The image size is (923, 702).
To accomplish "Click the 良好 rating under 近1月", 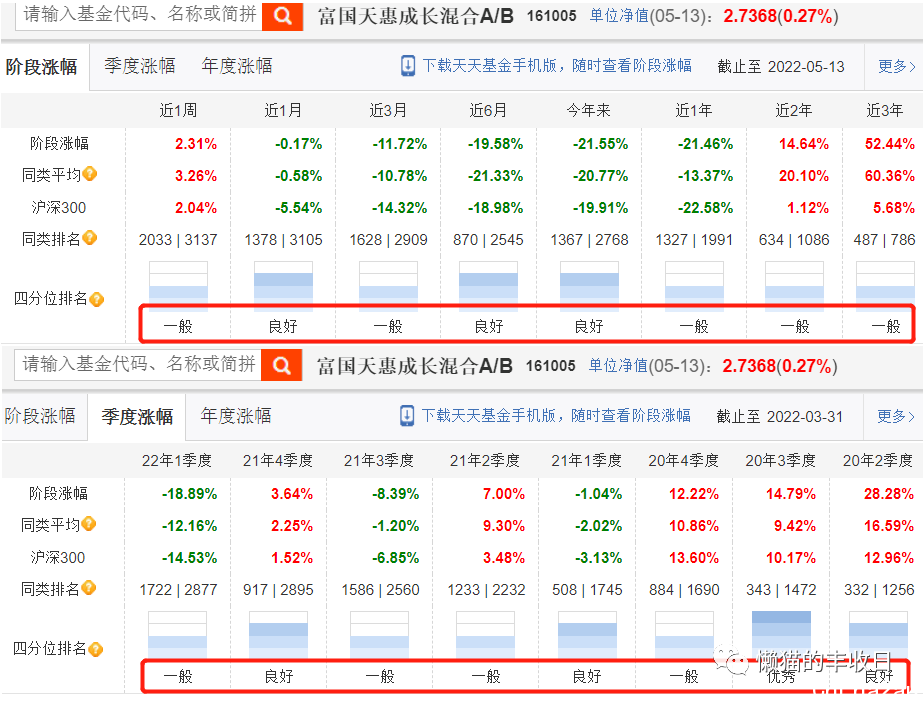I will tap(283, 327).
